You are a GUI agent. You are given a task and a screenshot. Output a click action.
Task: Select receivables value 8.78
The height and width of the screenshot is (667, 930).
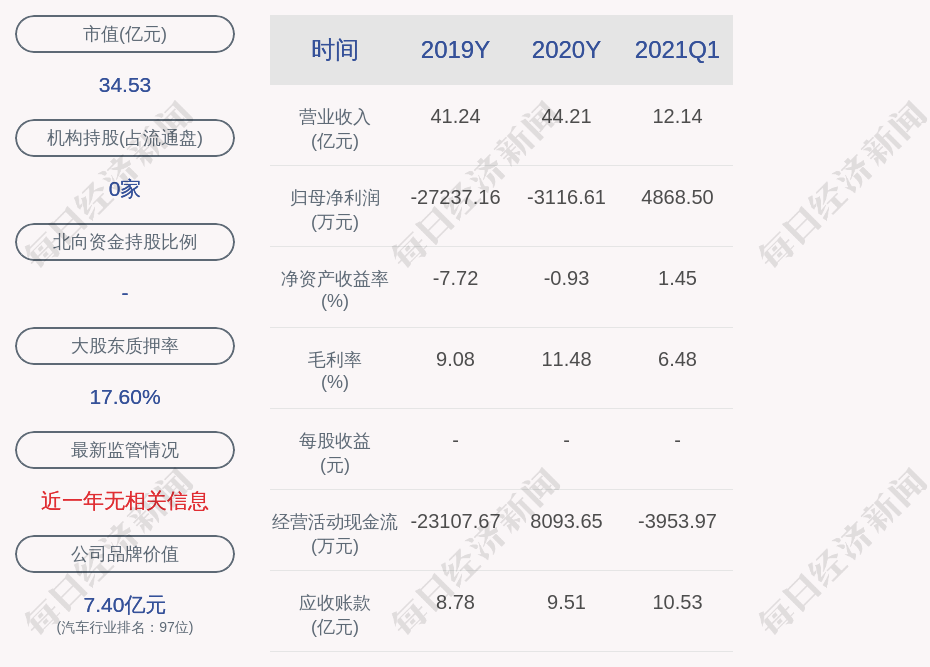(x=456, y=602)
